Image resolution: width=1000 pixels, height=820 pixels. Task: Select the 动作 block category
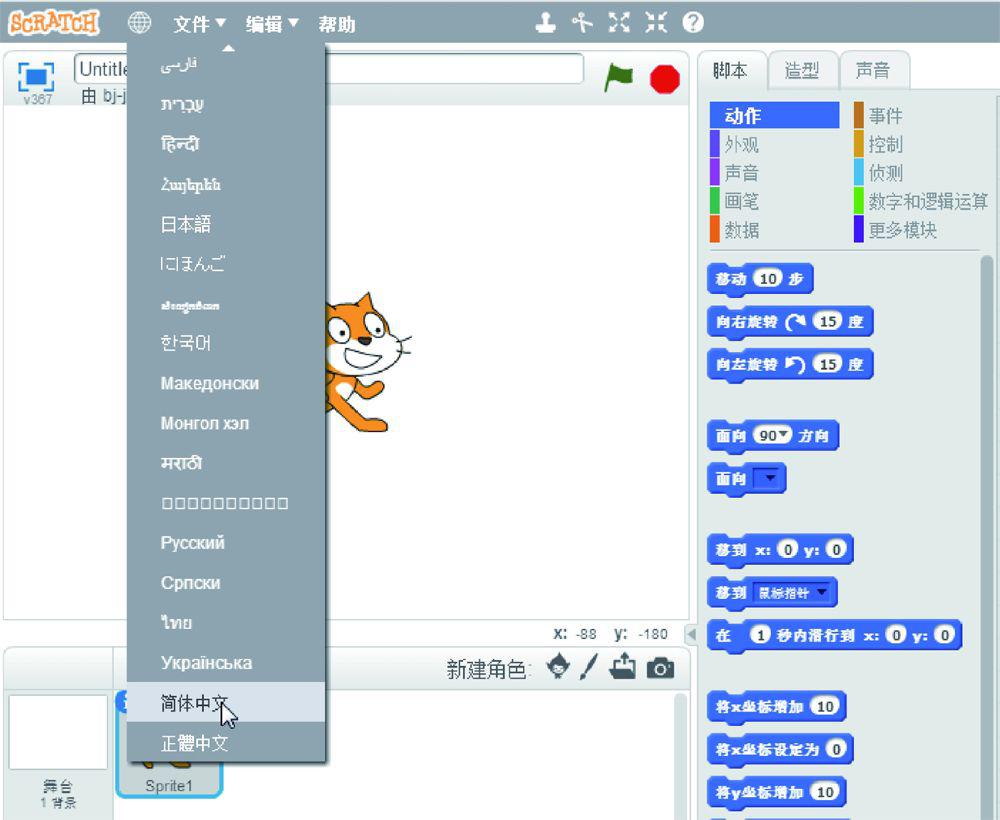click(774, 115)
